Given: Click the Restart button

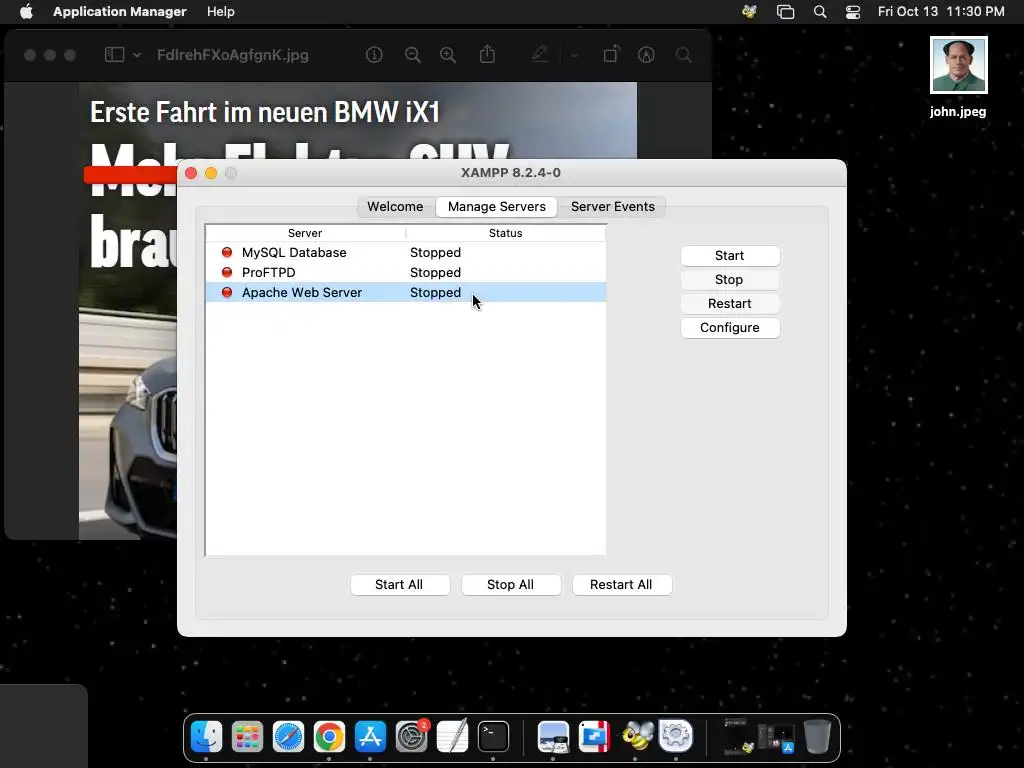Looking at the screenshot, I should (x=729, y=304).
